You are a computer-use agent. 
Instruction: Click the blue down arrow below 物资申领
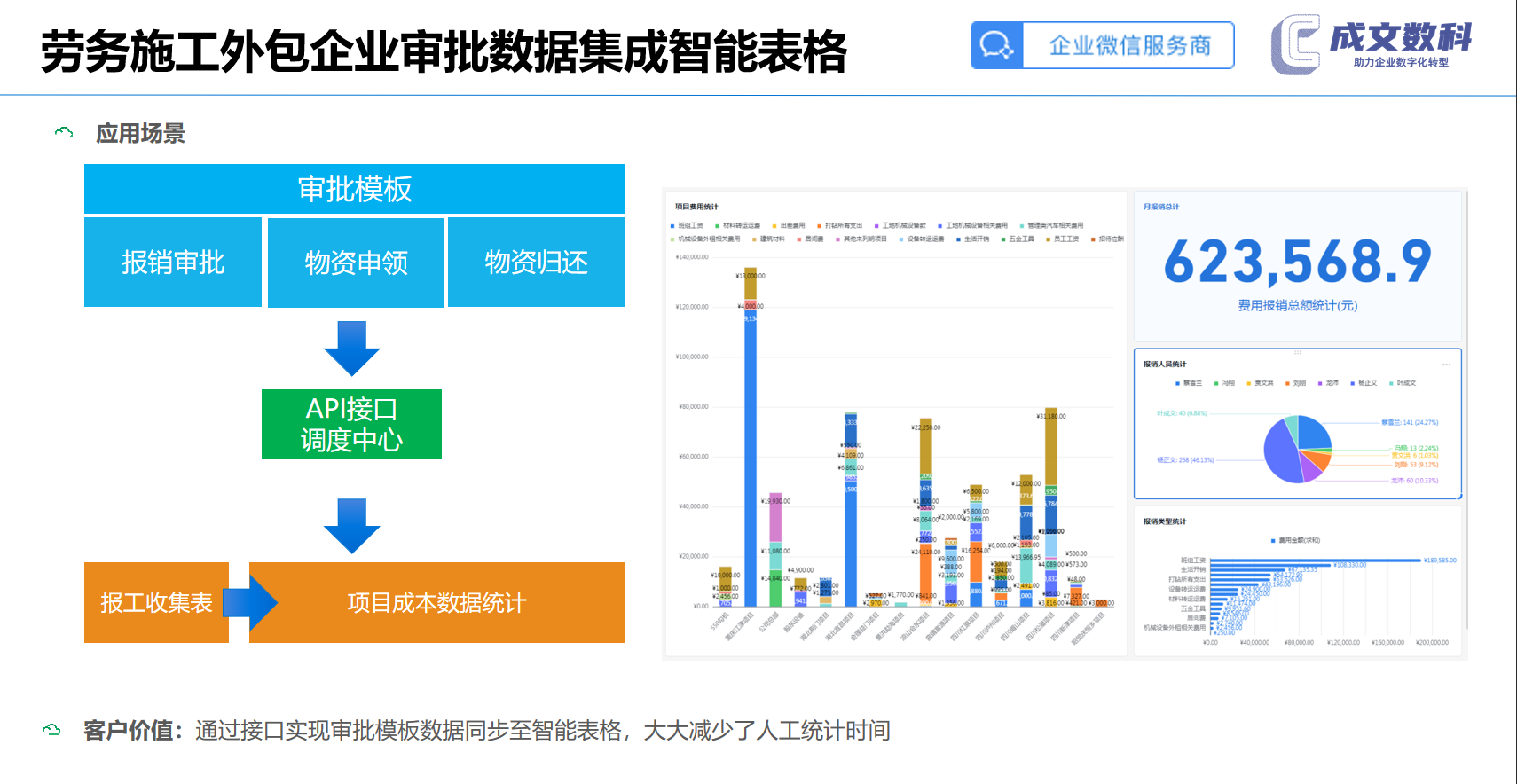pos(352,349)
